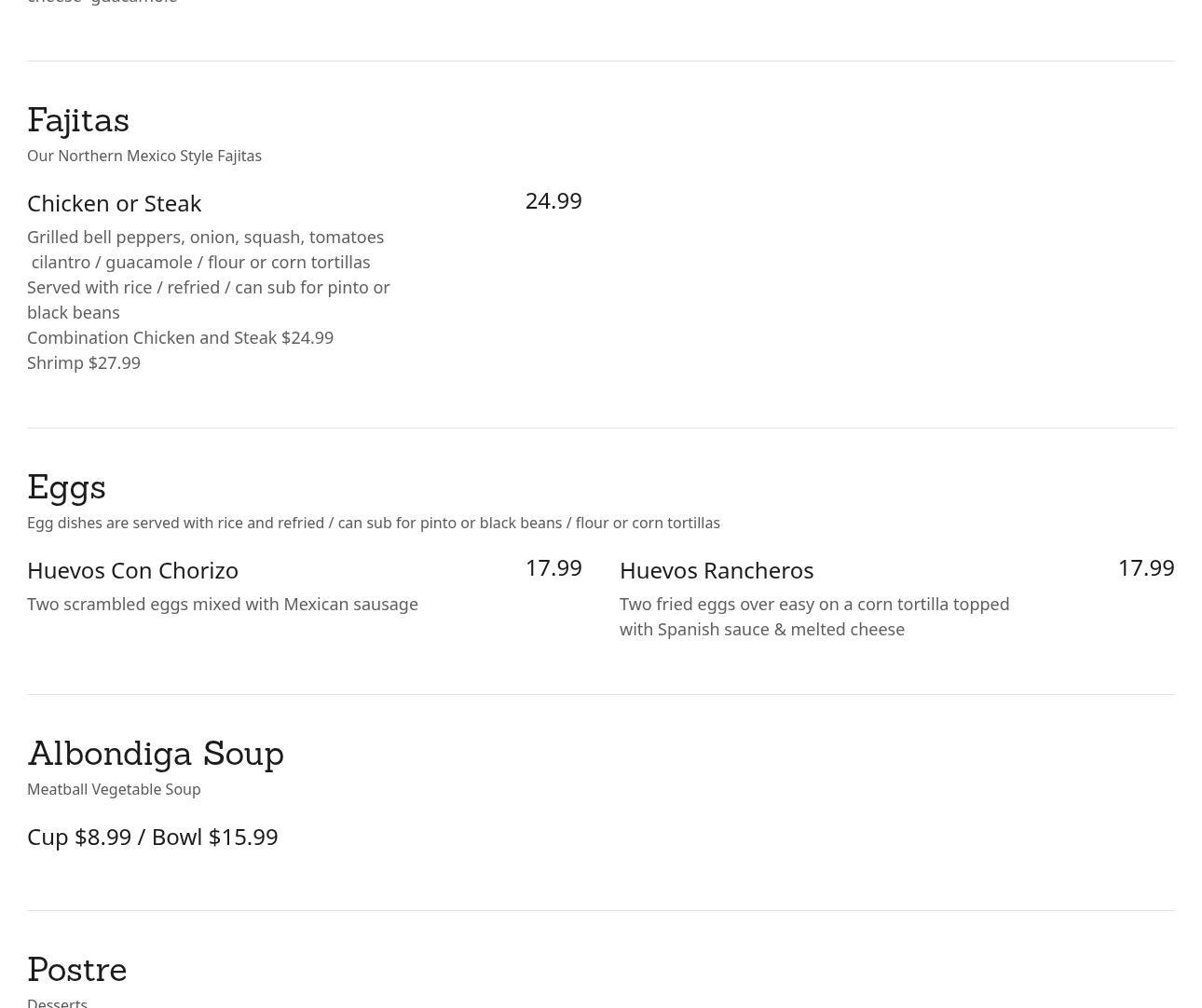The image size is (1202, 1008).
Task: Click the 'cilantro / guacamole / flour or corn tortillas' line
Action: (200, 262)
